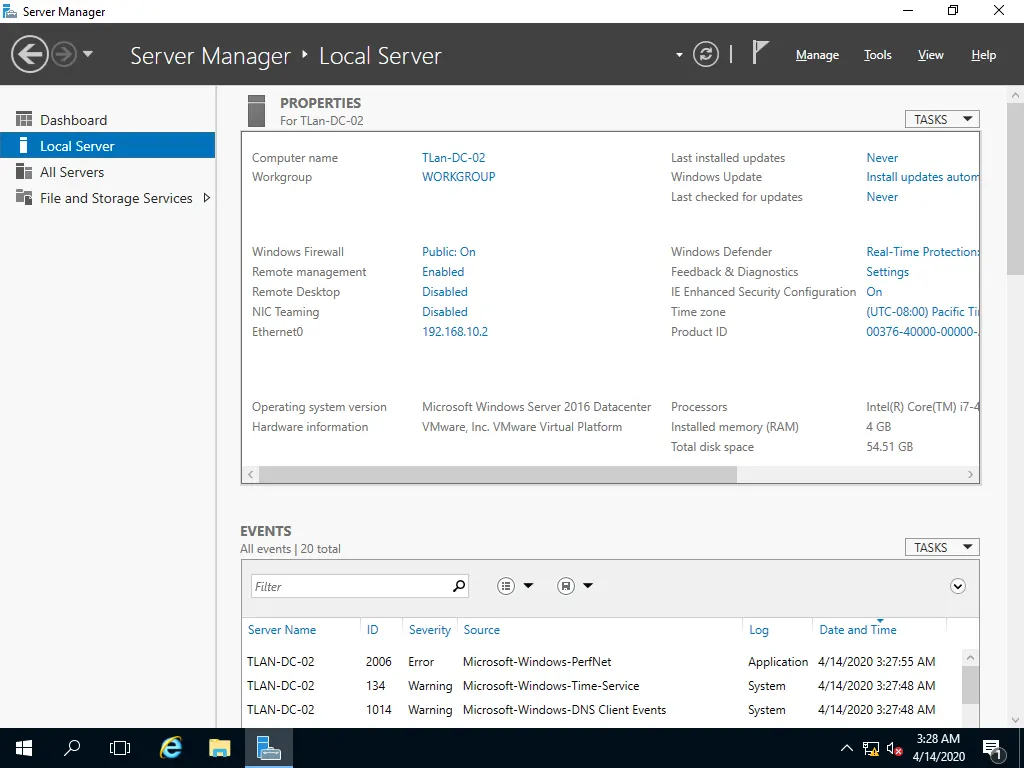
Task: Click NIC Teaming Disabled link
Action: pos(445,312)
